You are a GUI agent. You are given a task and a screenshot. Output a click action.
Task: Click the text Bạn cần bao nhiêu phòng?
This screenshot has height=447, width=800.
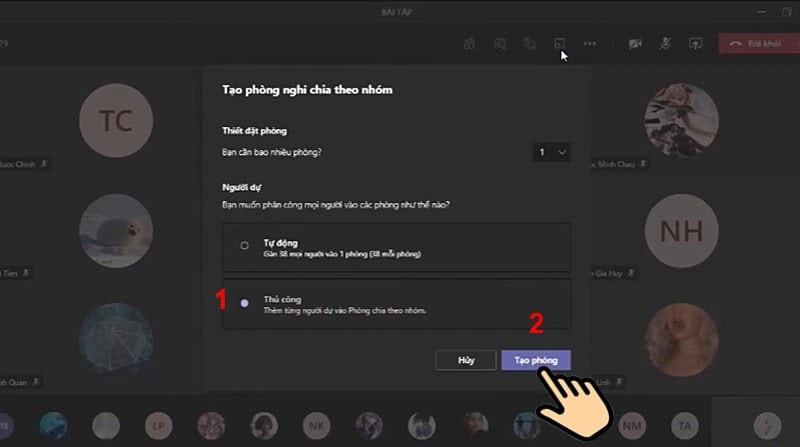click(x=272, y=152)
